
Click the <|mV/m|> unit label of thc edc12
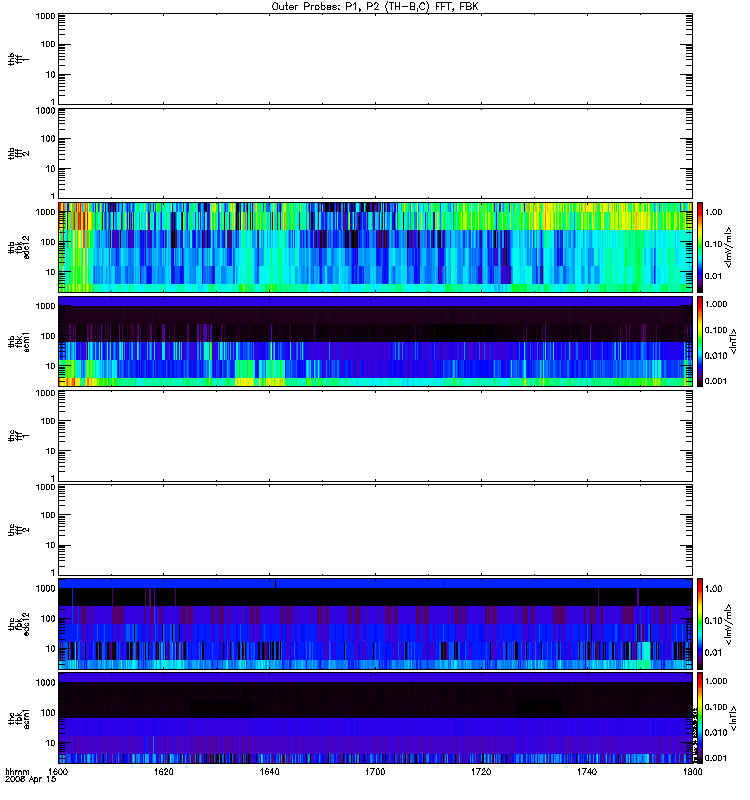click(x=729, y=624)
